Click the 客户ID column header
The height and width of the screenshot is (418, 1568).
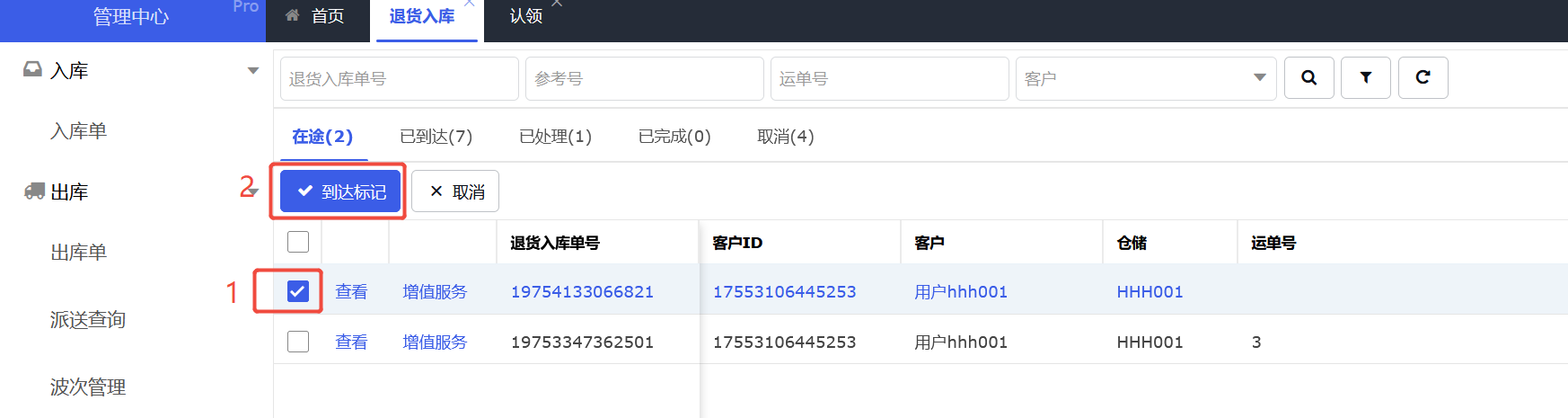pyautogui.click(x=737, y=243)
